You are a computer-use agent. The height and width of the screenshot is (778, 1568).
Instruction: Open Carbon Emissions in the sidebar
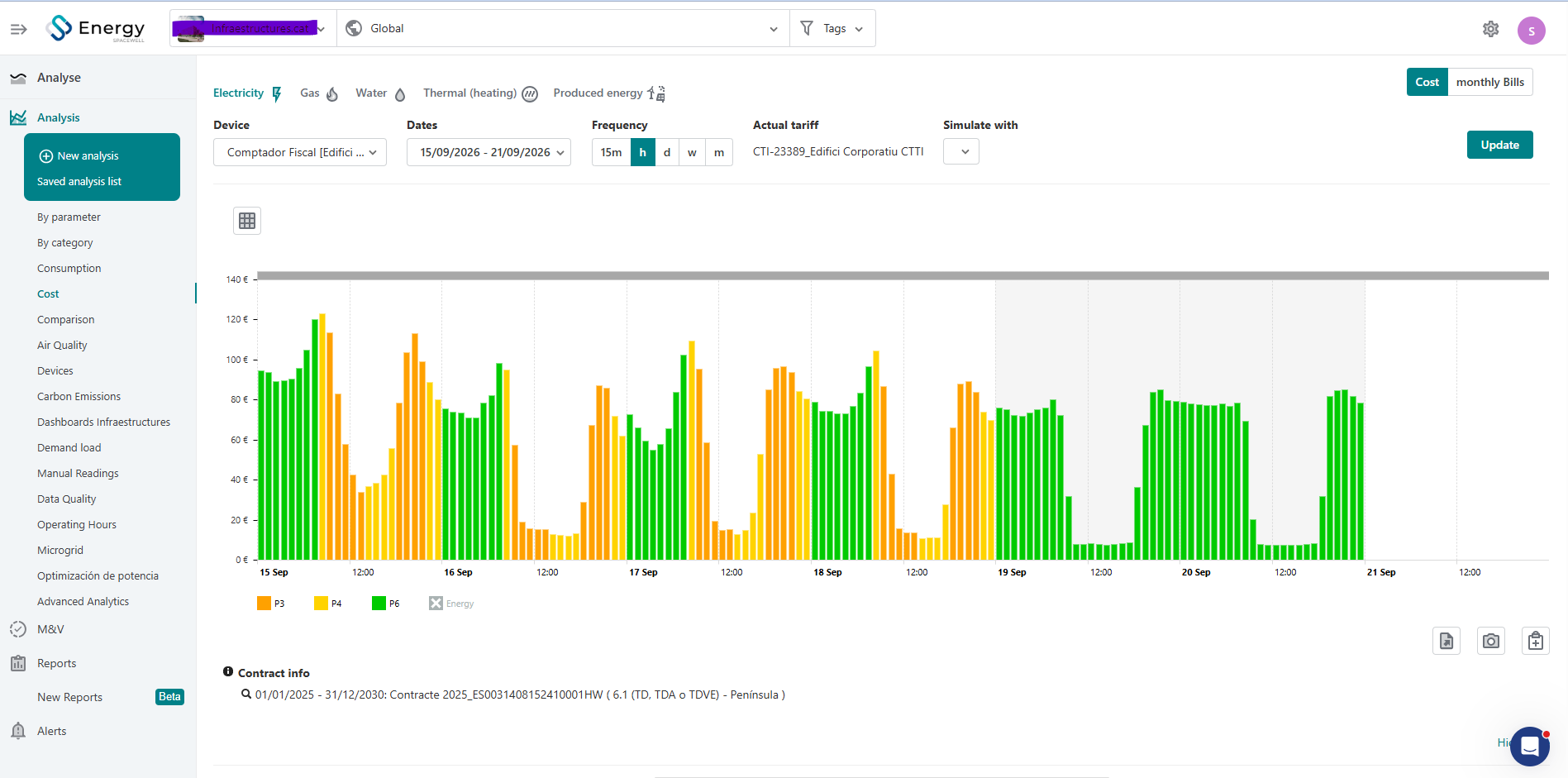point(79,396)
